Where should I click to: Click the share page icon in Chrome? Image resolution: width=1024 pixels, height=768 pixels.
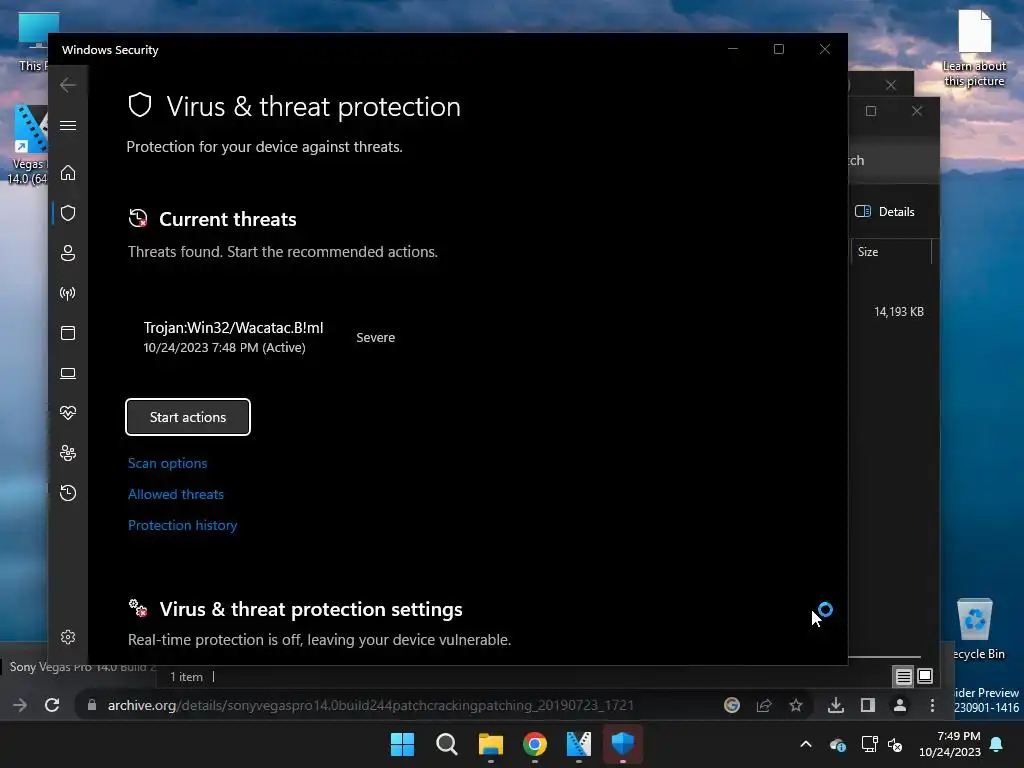pos(763,705)
